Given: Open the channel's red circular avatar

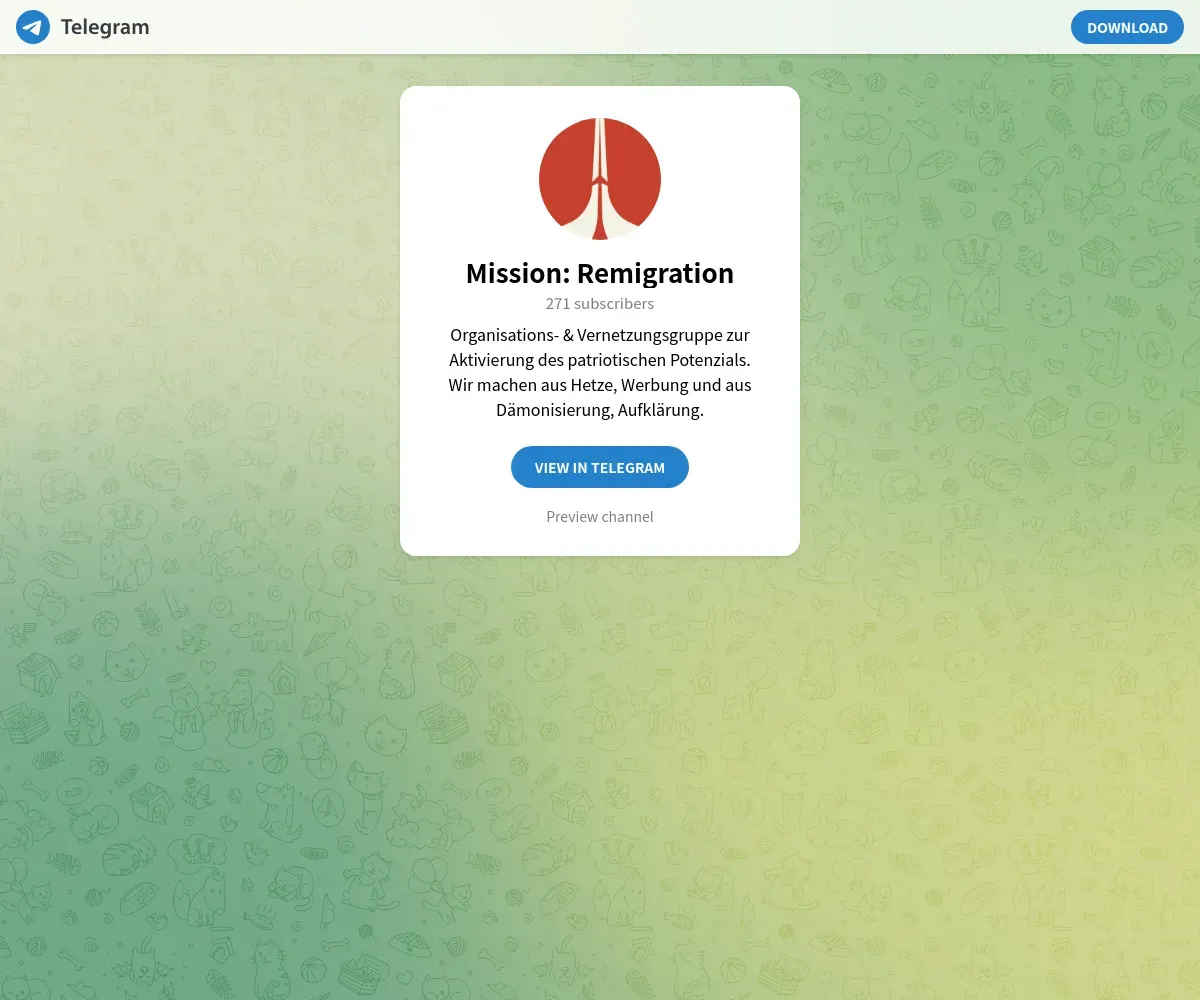Looking at the screenshot, I should click(x=600, y=179).
